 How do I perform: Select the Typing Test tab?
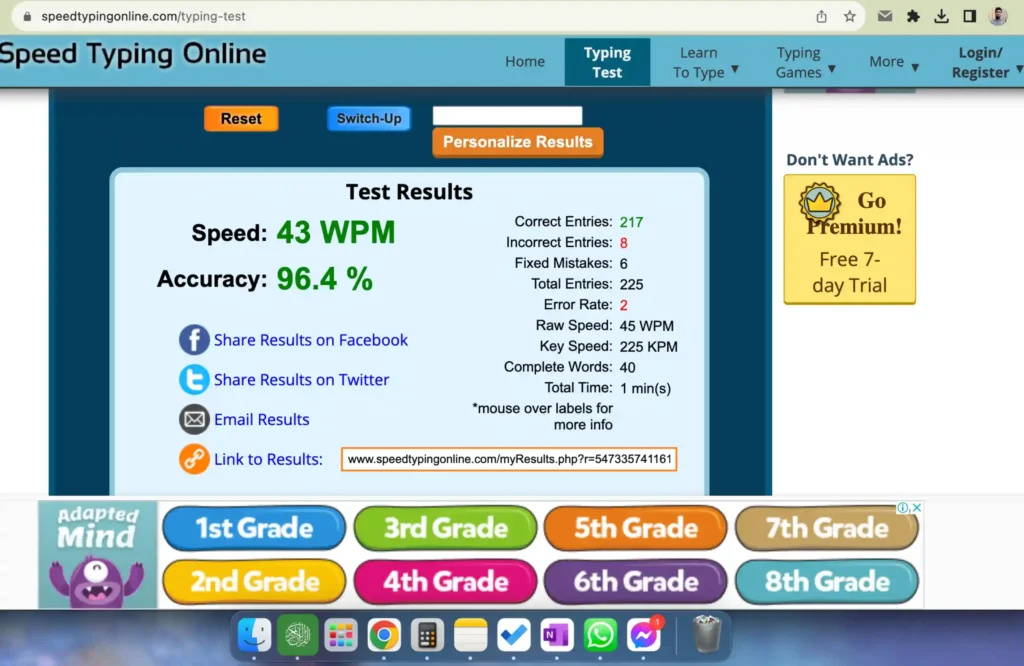607,62
